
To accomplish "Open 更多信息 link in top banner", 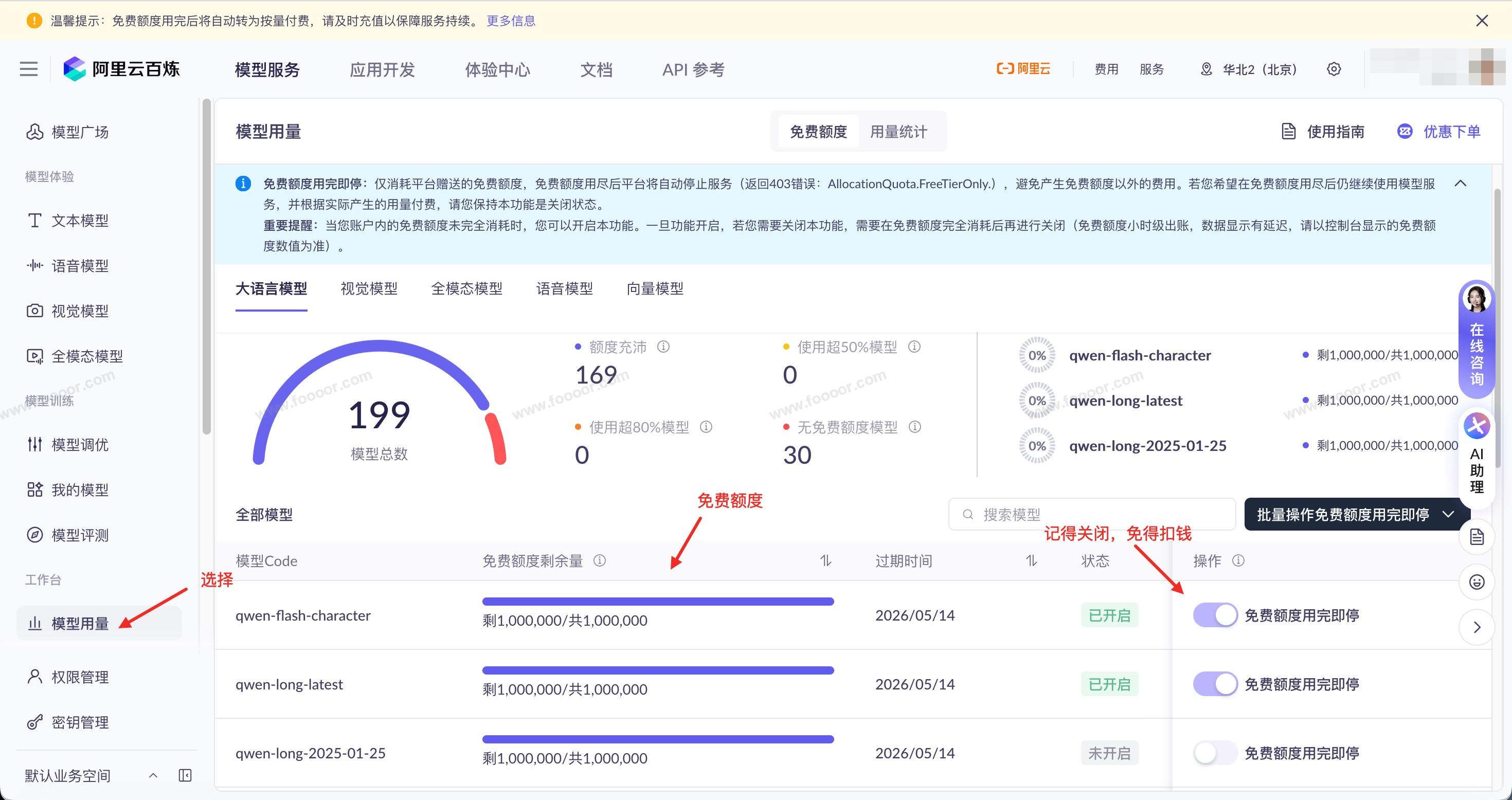I will pos(511,21).
